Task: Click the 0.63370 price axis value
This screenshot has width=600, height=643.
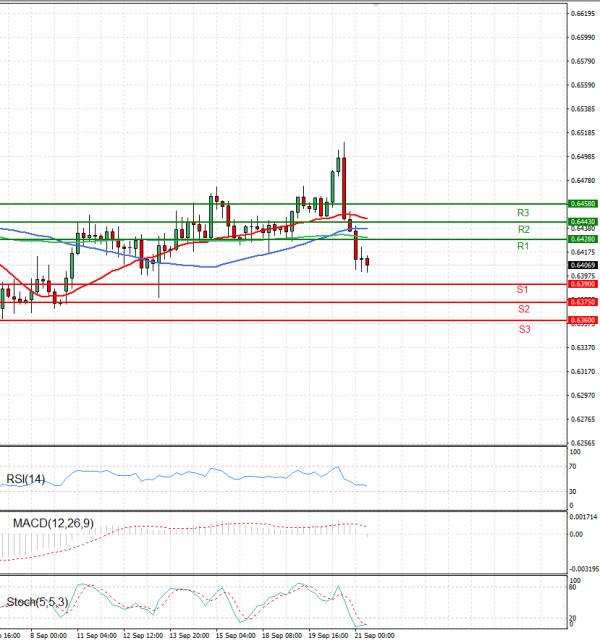Action: [x=583, y=348]
